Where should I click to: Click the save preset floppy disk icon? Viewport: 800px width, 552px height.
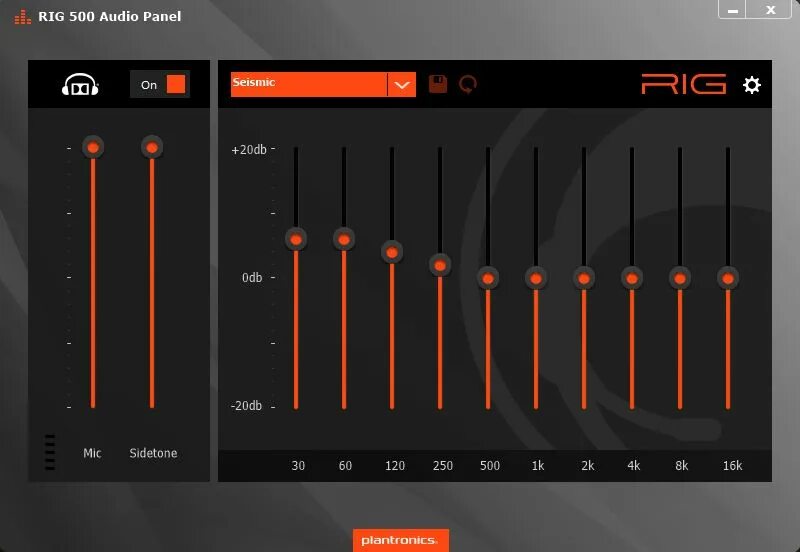(x=438, y=84)
